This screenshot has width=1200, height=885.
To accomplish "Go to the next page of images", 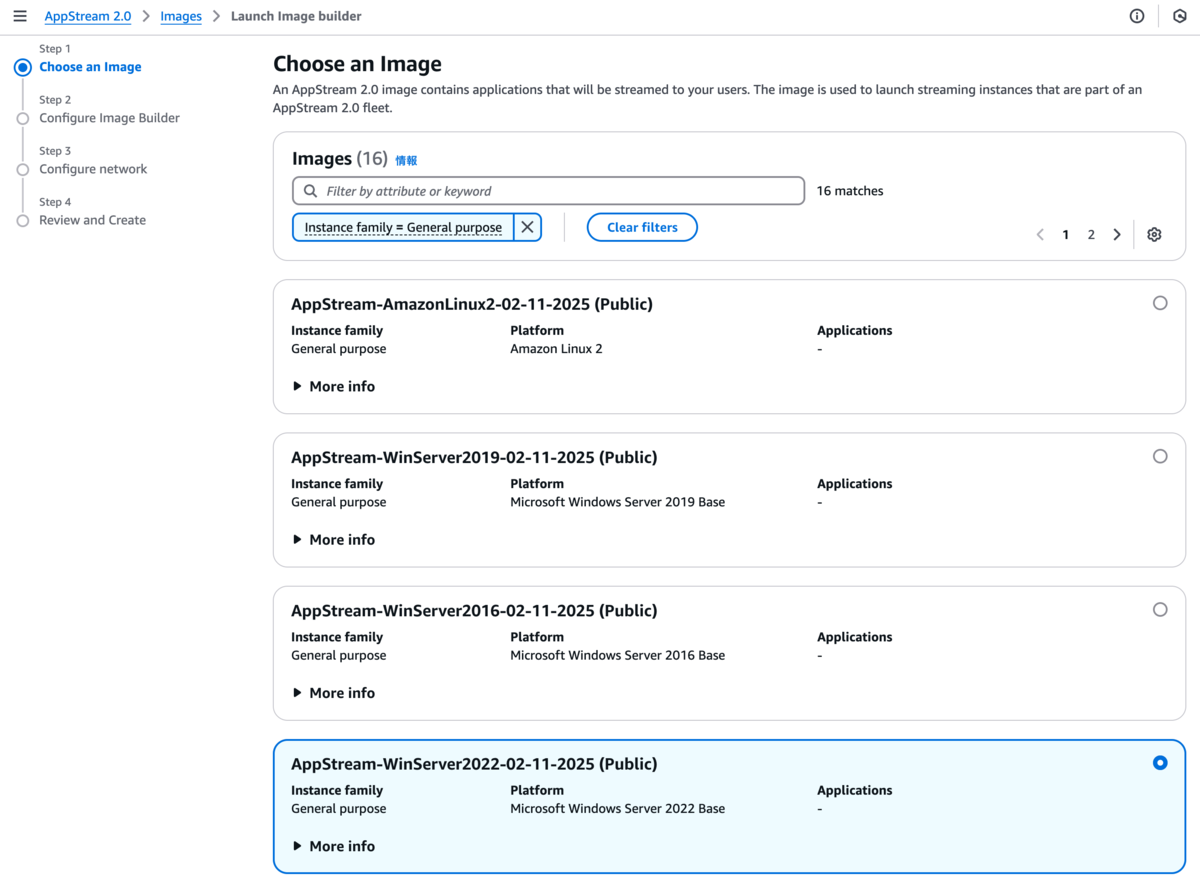I will pyautogui.click(x=1117, y=234).
